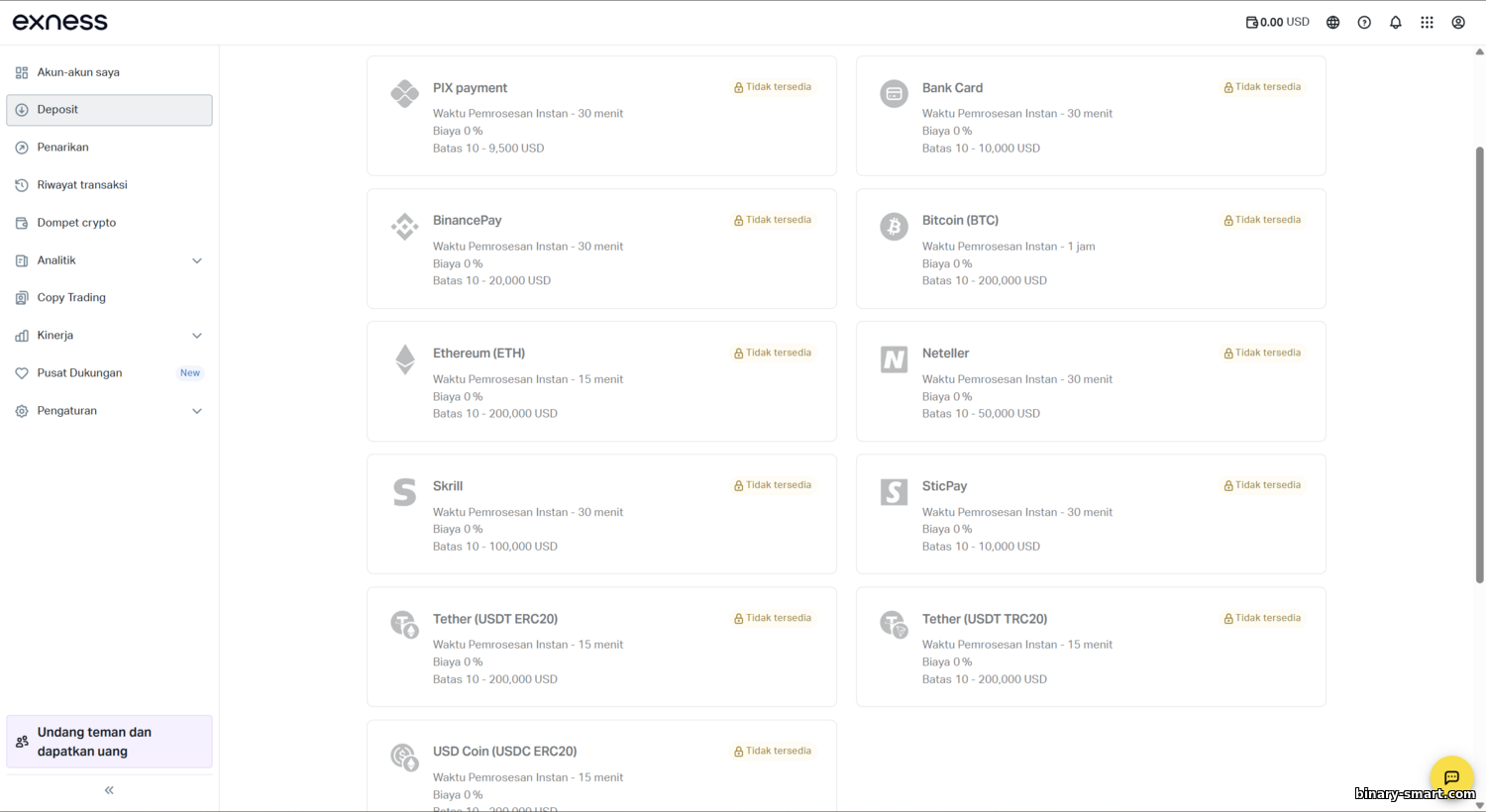1486x812 pixels.
Task: Click the page vertical scrollbar
Action: [x=1479, y=364]
